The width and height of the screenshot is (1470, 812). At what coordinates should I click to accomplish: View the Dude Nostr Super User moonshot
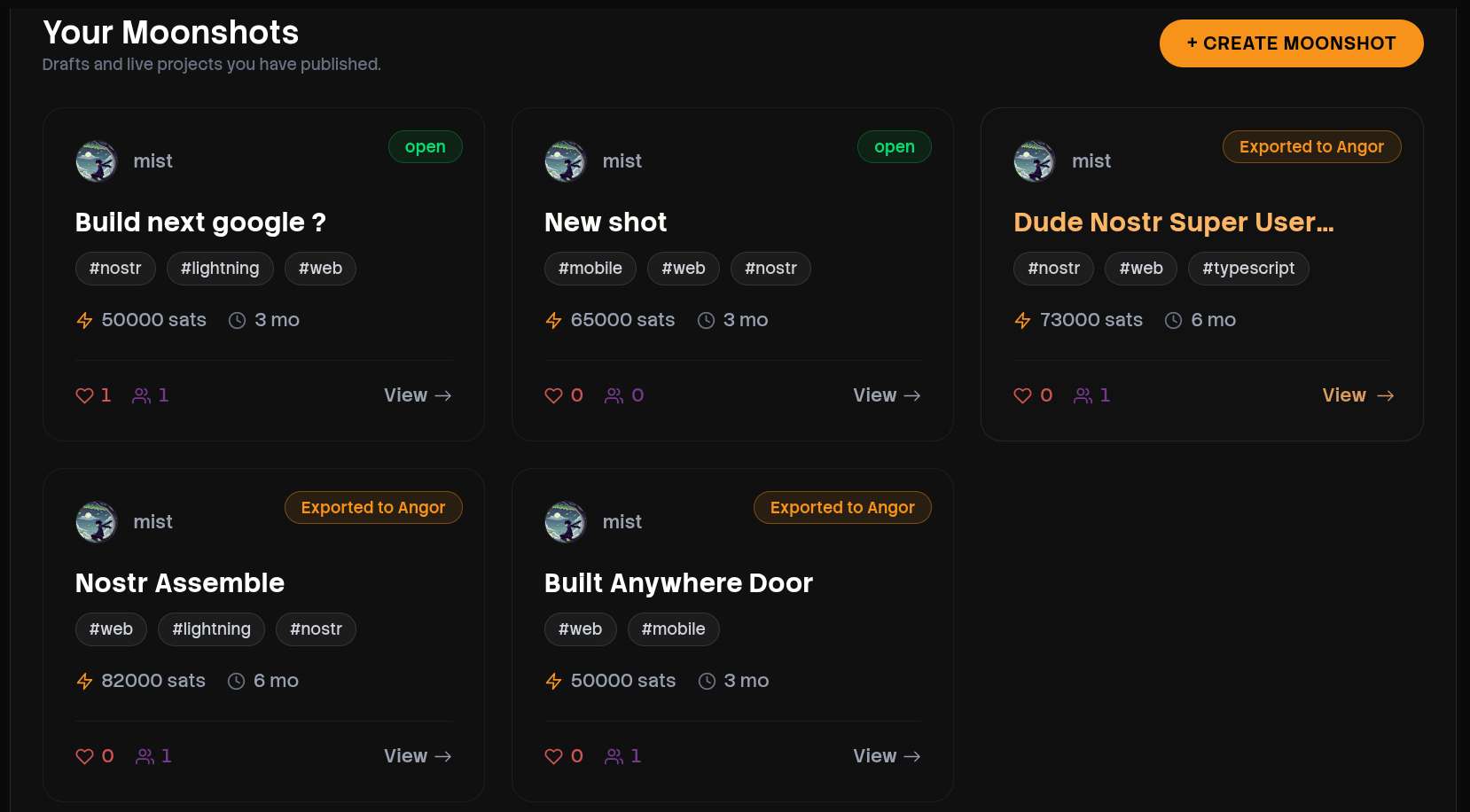pos(1357,395)
